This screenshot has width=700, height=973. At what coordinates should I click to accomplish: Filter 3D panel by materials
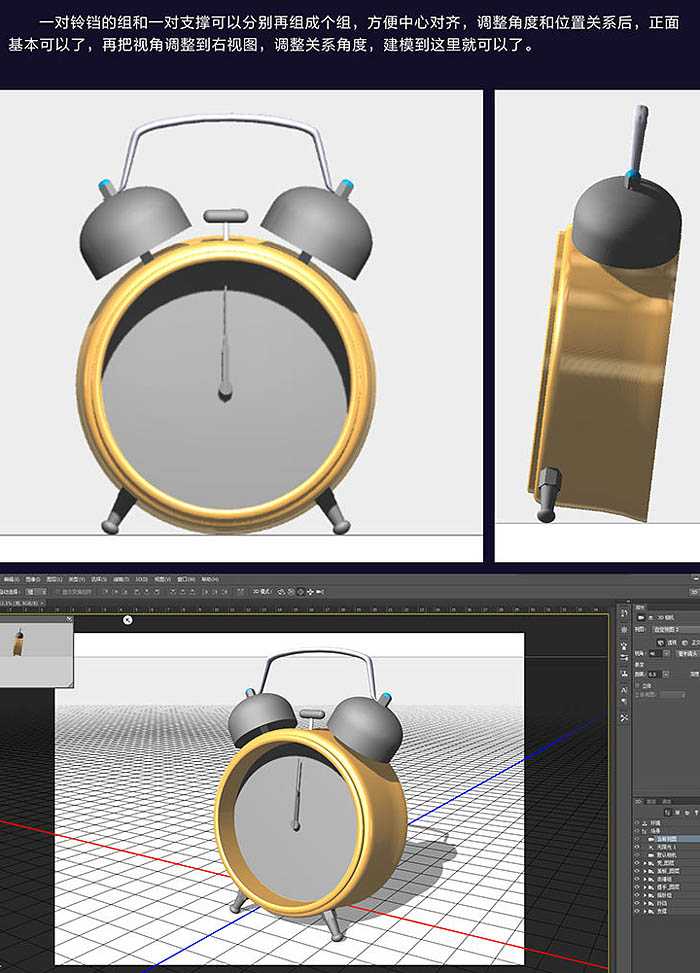point(687,812)
